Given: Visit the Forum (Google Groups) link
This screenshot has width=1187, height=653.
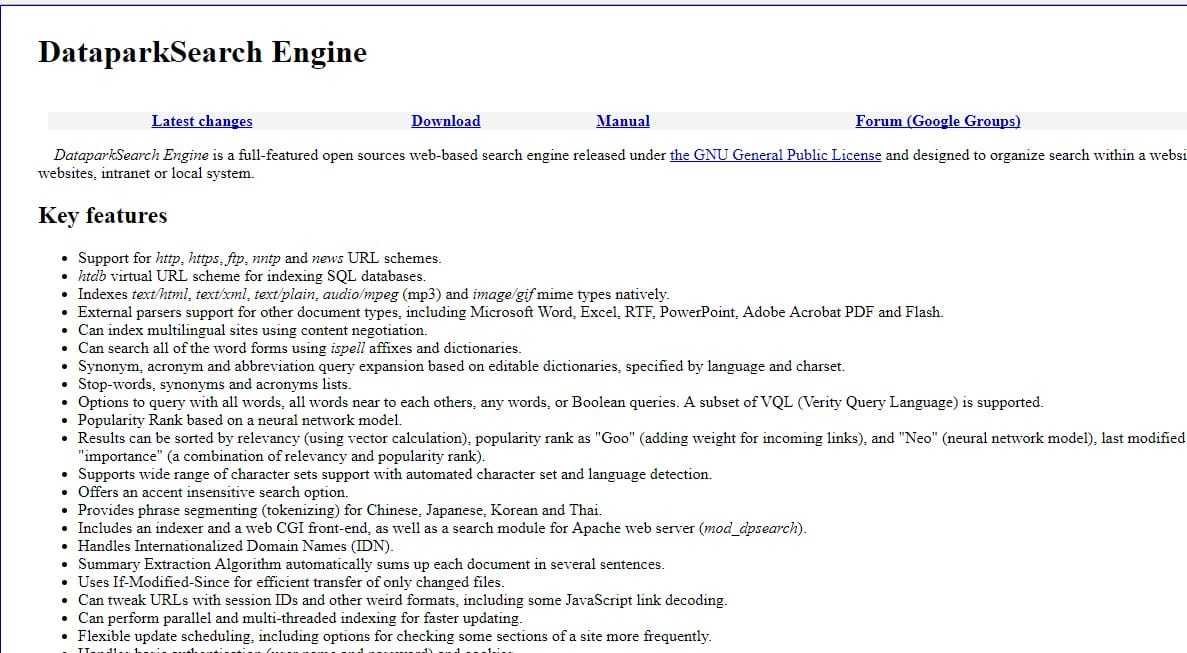Looking at the screenshot, I should pos(937,121).
